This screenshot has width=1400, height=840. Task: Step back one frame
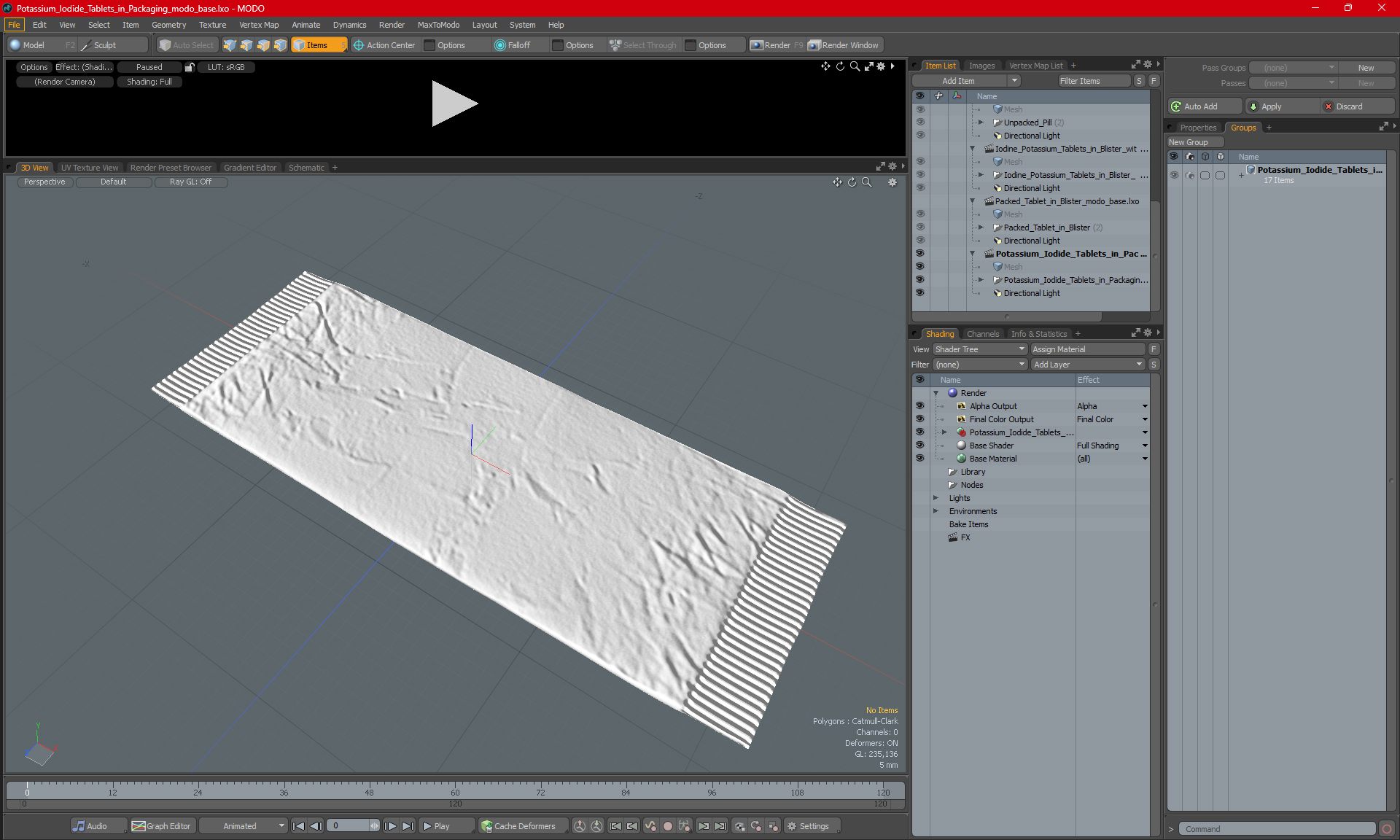316,826
